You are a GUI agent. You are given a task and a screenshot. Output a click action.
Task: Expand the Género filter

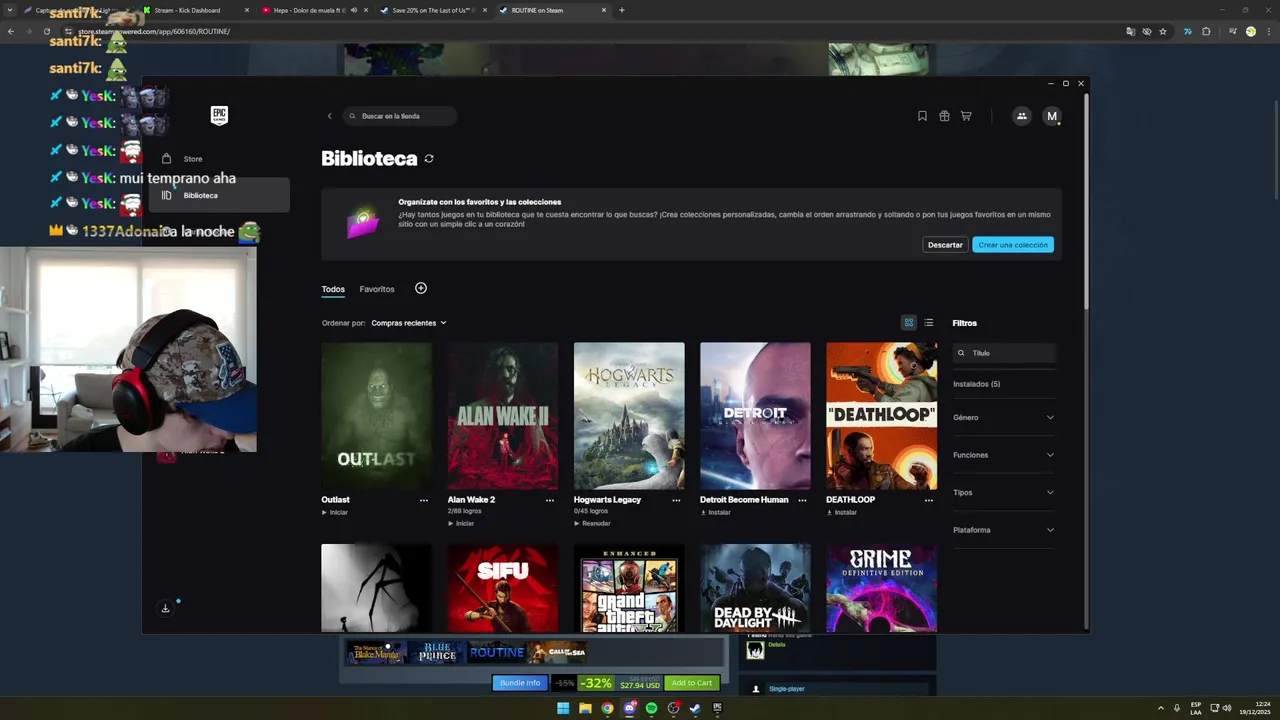[x=1003, y=417]
